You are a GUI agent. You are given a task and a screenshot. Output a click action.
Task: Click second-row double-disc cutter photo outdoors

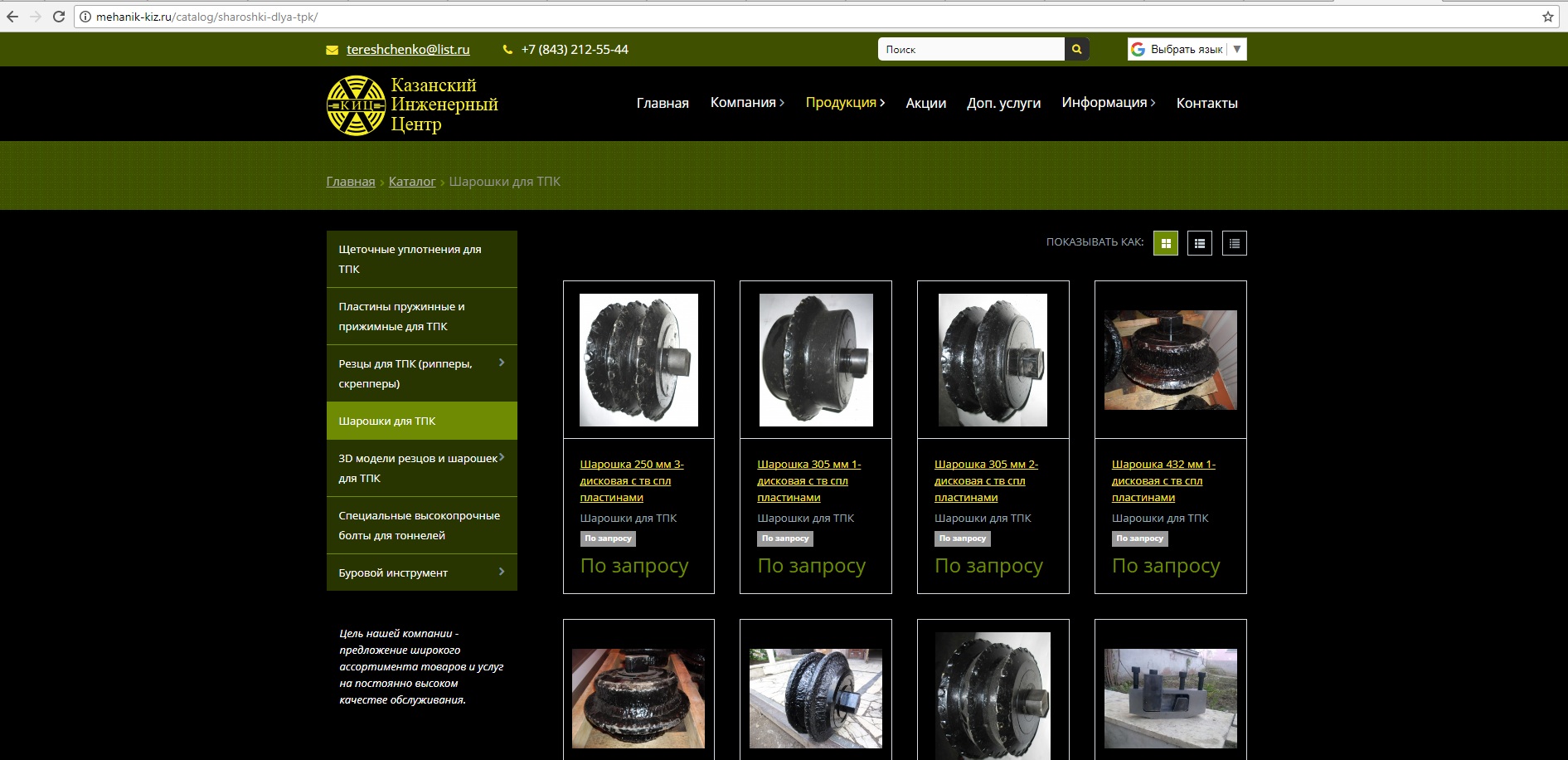[x=816, y=699]
